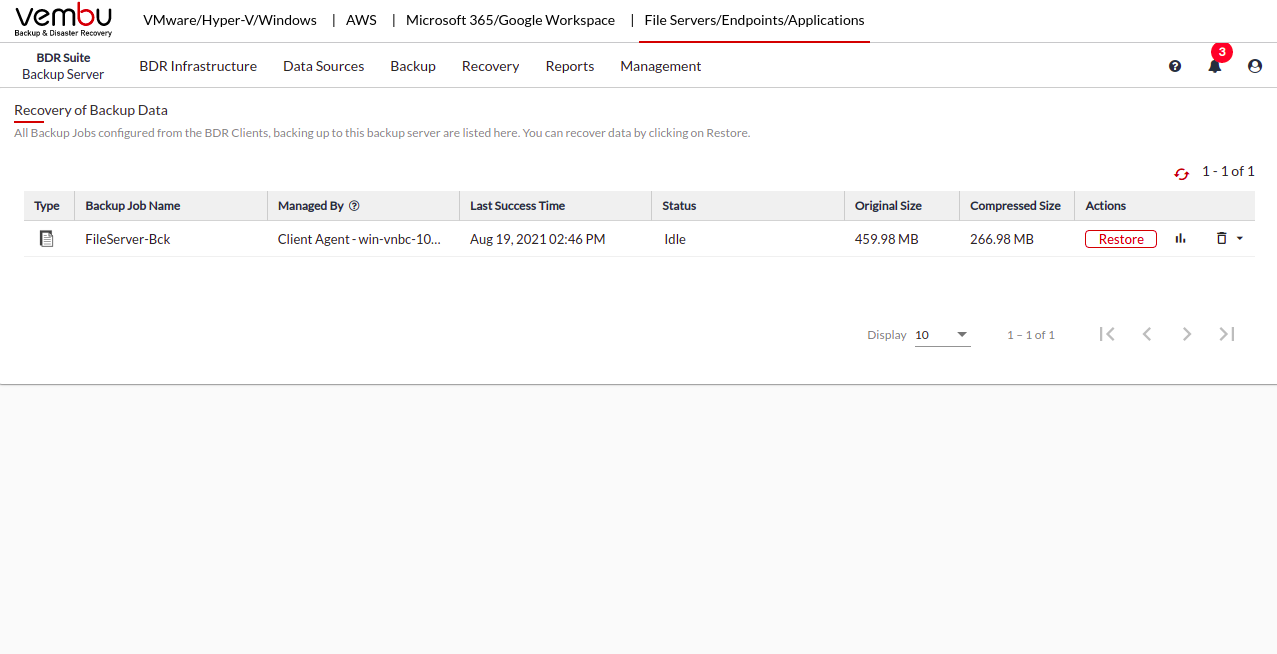
Task: Click the 459.98 MB original size cell
Action: coord(886,239)
